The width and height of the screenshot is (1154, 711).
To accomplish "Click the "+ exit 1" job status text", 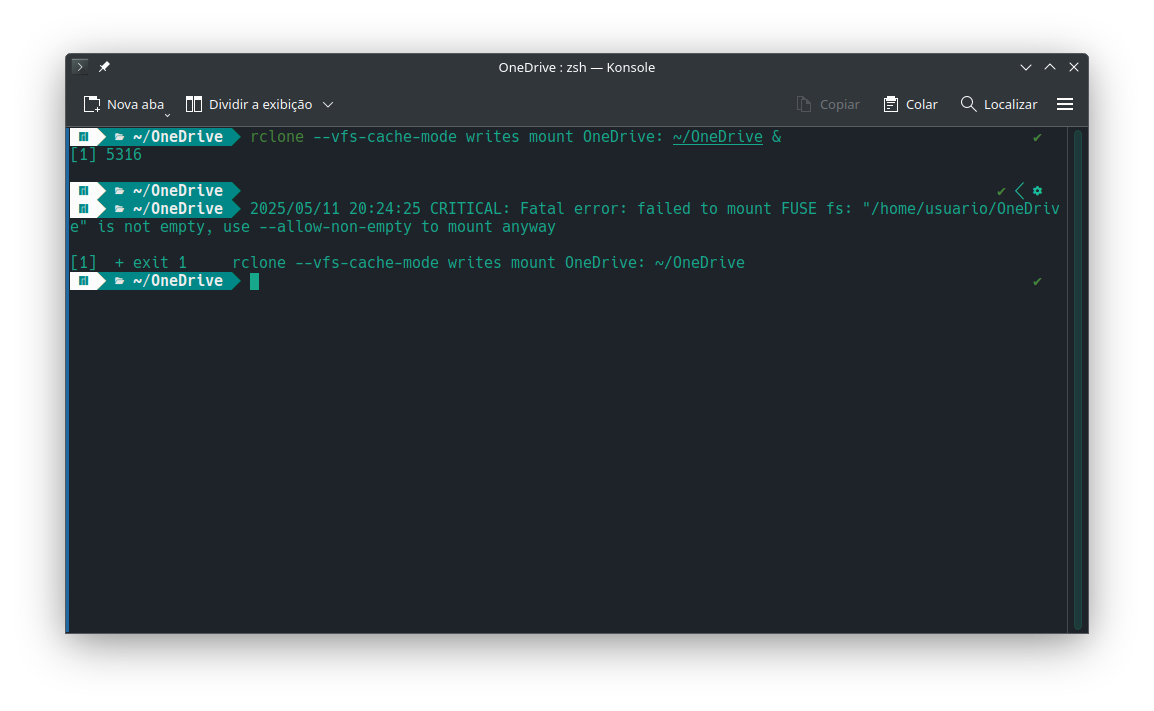I will [151, 263].
